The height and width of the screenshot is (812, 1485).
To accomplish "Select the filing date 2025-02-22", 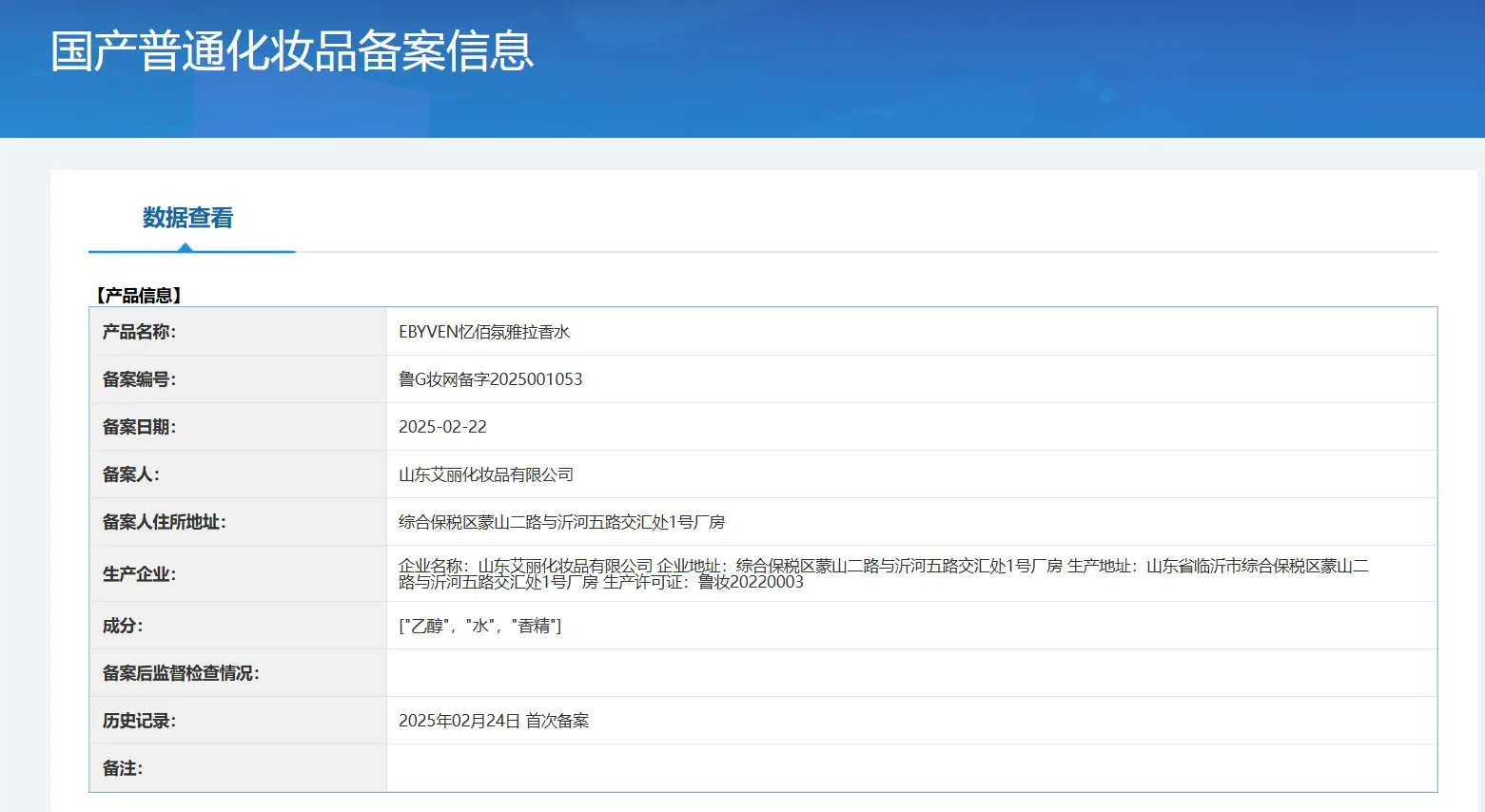I will (x=442, y=427).
